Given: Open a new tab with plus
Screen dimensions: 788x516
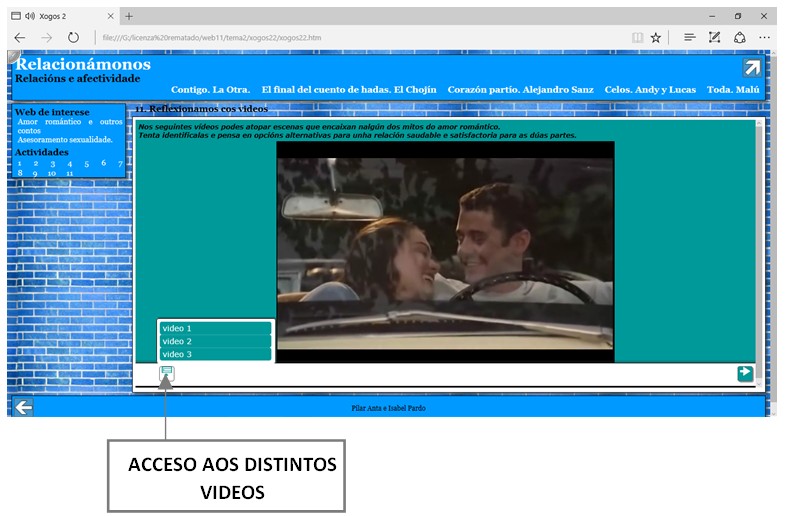Looking at the screenshot, I should point(129,16).
